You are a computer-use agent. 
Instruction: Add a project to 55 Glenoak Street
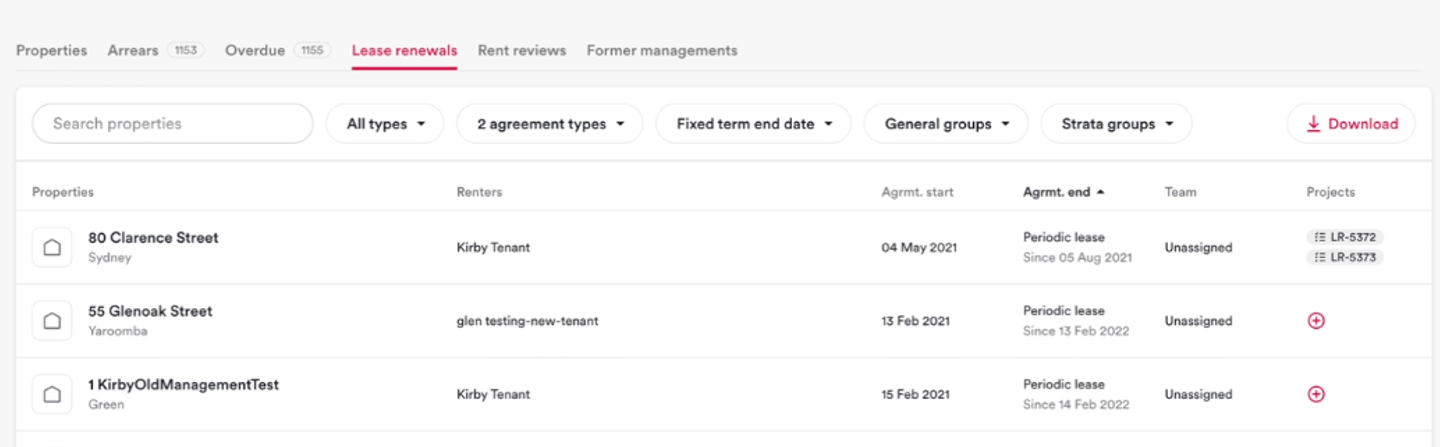1316,321
